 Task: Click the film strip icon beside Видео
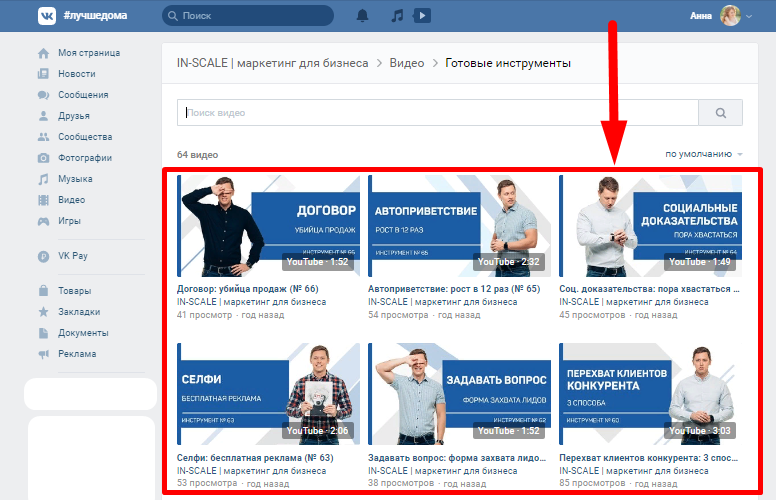tap(44, 200)
